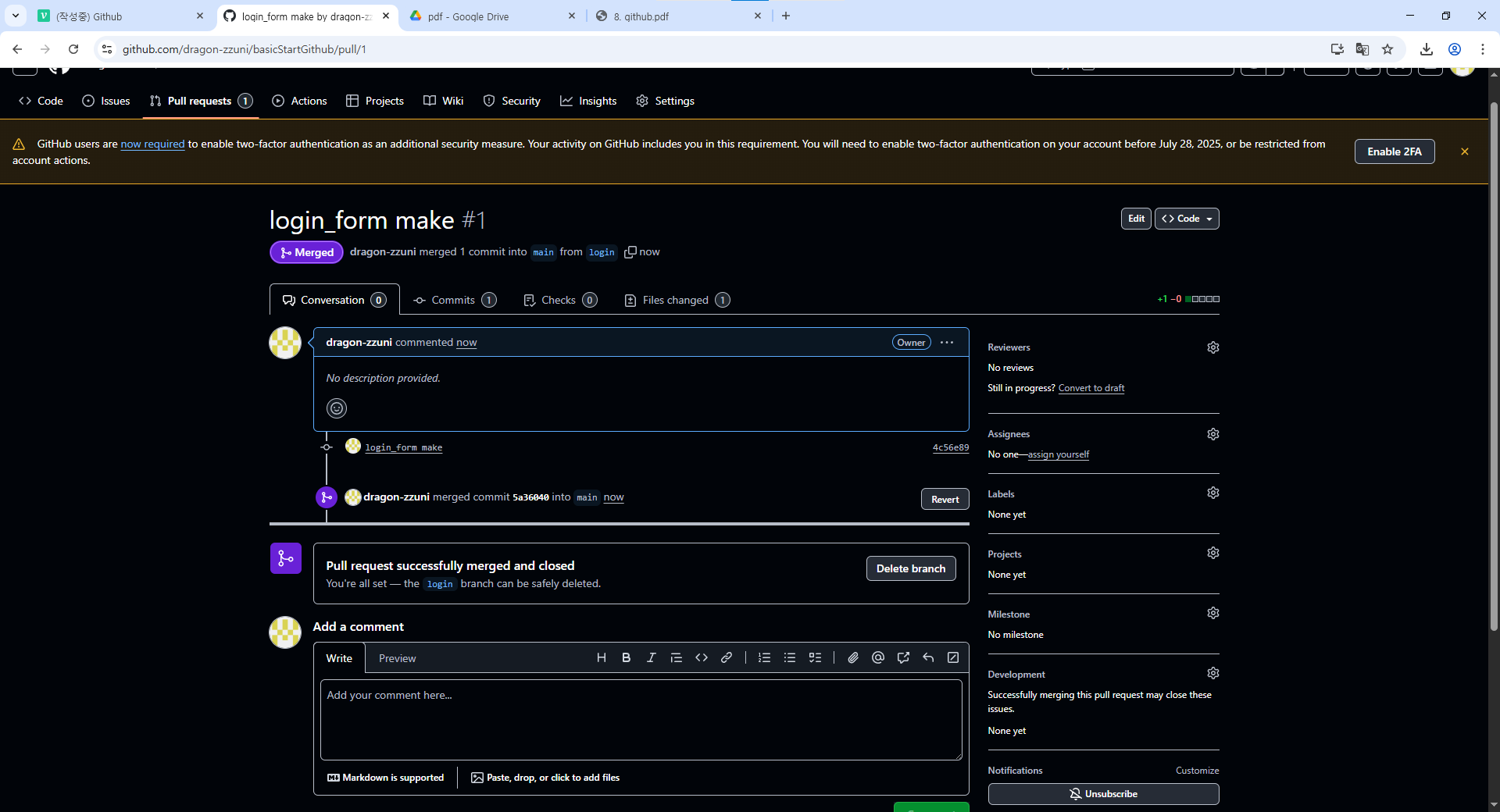This screenshot has width=1500, height=812.
Task: Open the Insights tab
Action: click(x=588, y=101)
